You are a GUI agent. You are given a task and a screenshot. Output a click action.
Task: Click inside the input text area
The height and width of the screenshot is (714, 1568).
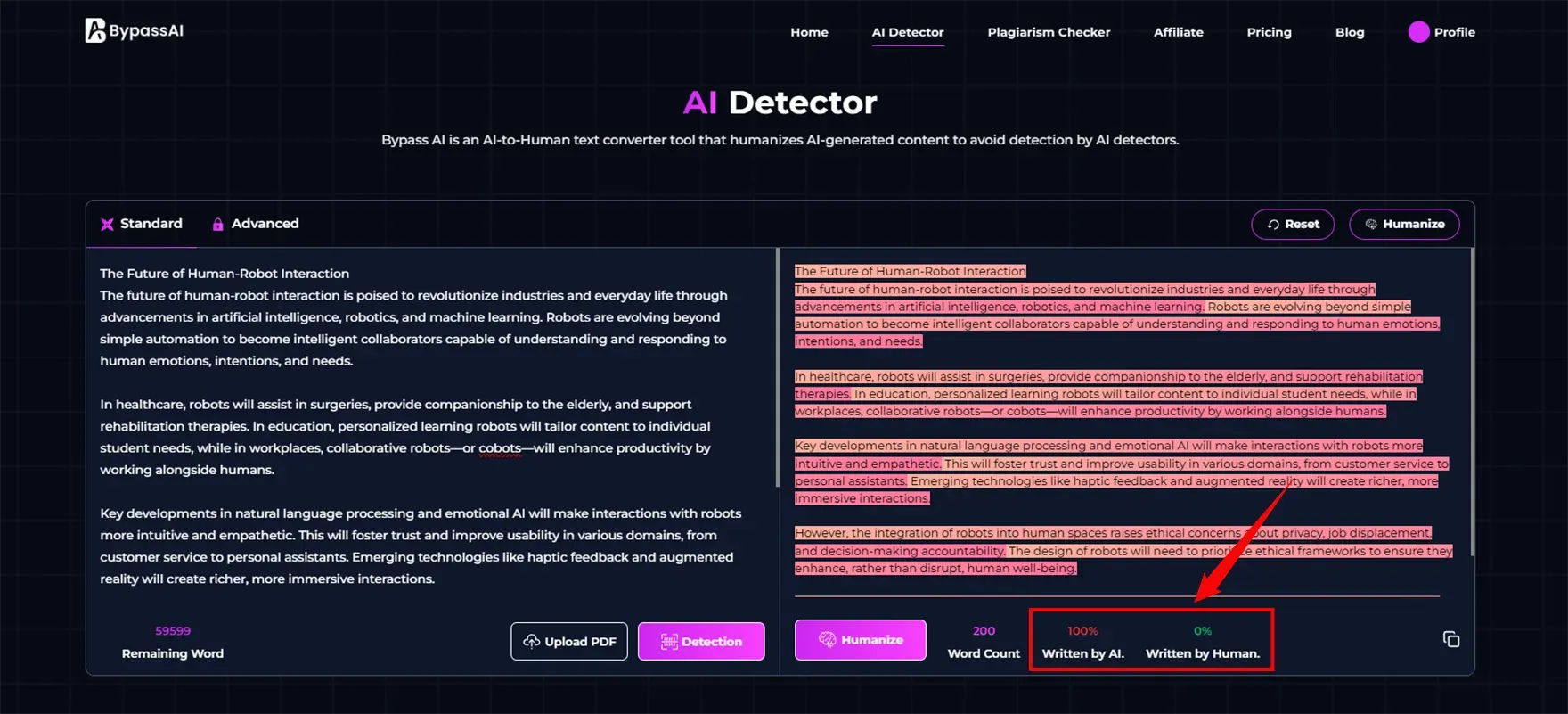[432, 426]
